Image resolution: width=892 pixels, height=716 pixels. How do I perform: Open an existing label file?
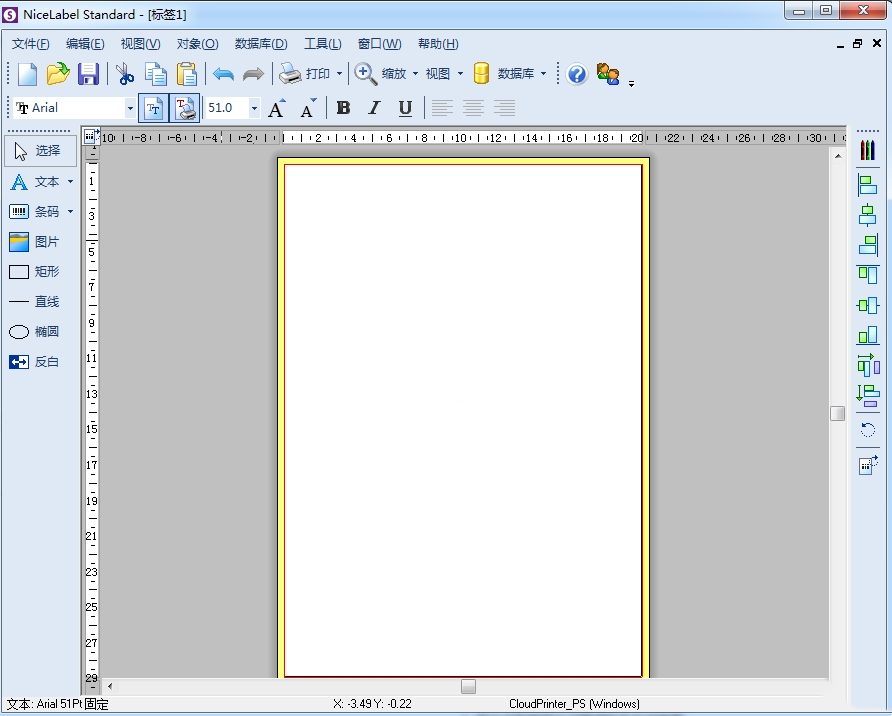coord(57,74)
